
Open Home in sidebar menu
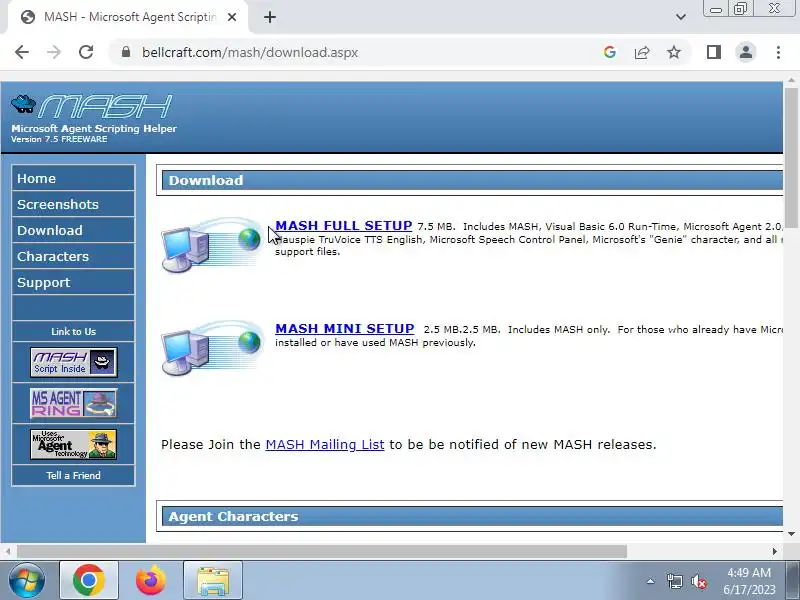tap(73, 178)
